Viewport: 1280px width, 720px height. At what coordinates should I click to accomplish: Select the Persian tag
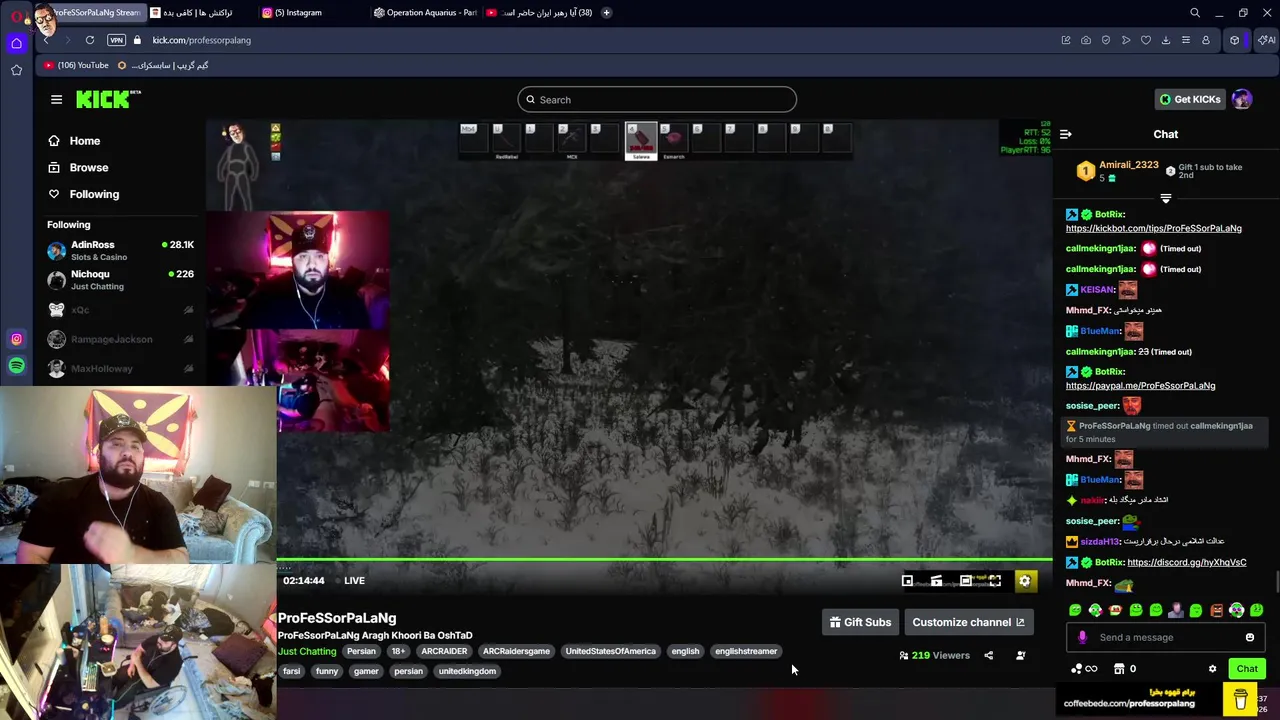[361, 651]
